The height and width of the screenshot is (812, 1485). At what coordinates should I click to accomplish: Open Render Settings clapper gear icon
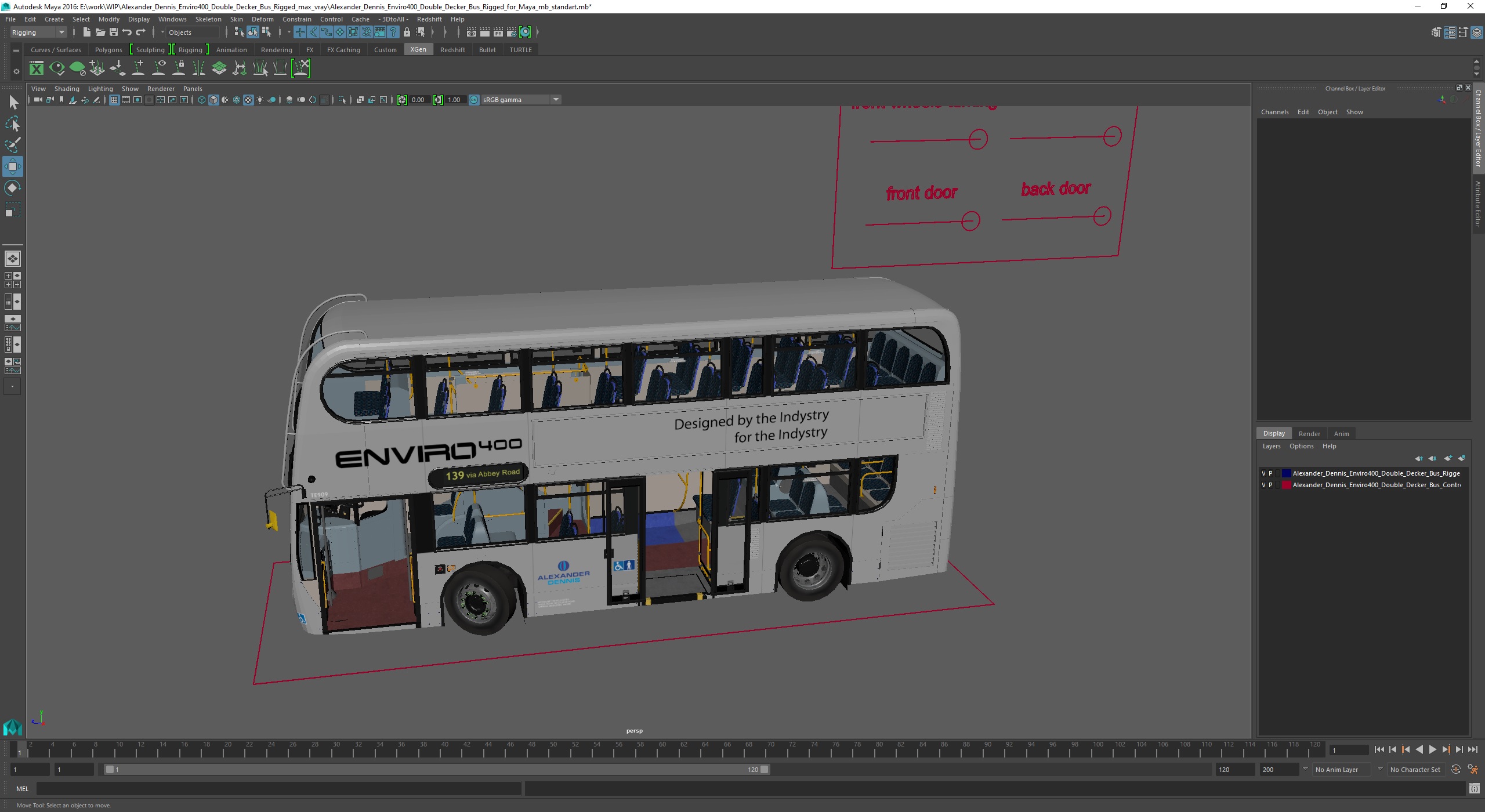pos(512,32)
